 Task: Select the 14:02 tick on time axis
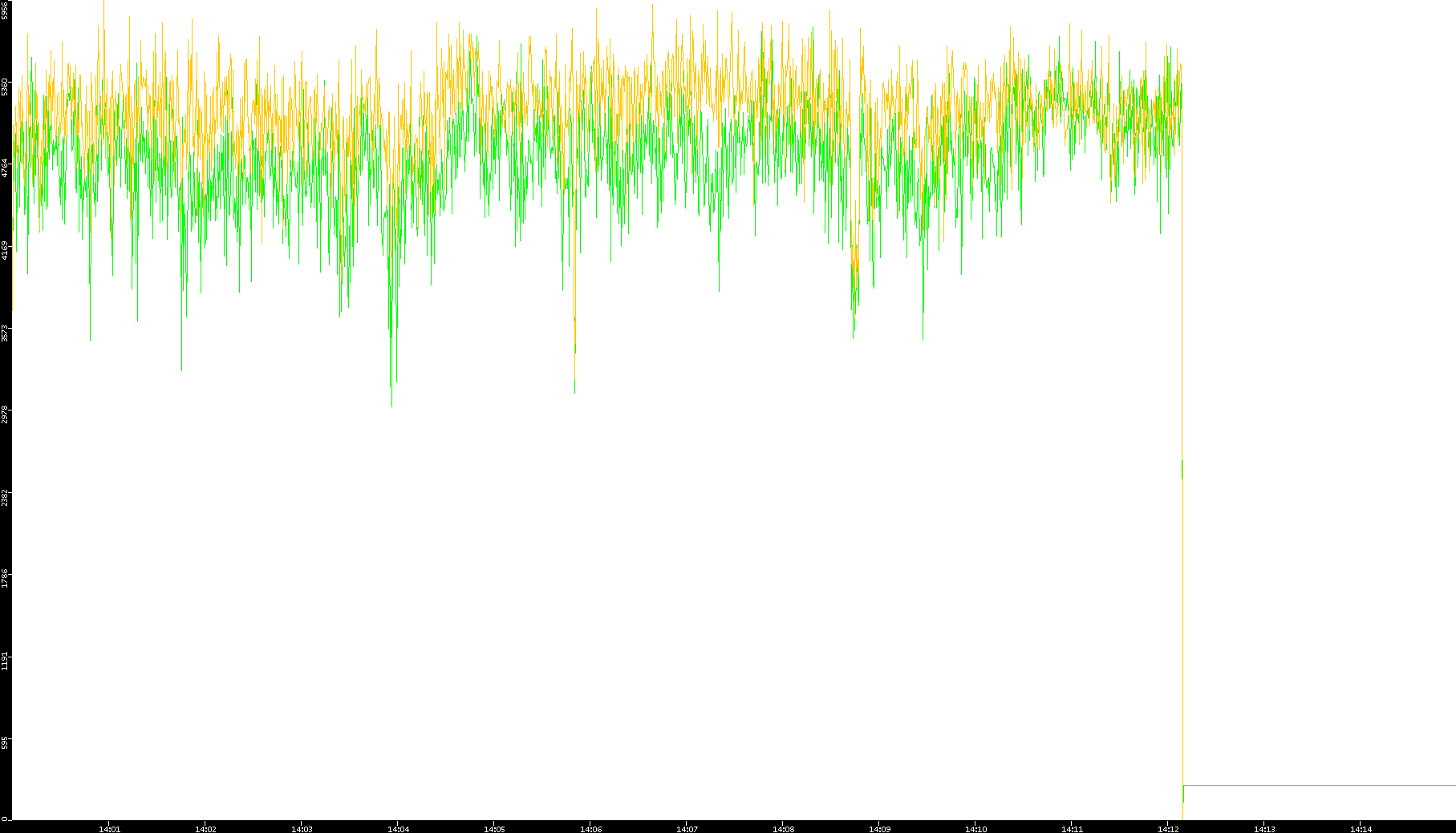tap(205, 829)
